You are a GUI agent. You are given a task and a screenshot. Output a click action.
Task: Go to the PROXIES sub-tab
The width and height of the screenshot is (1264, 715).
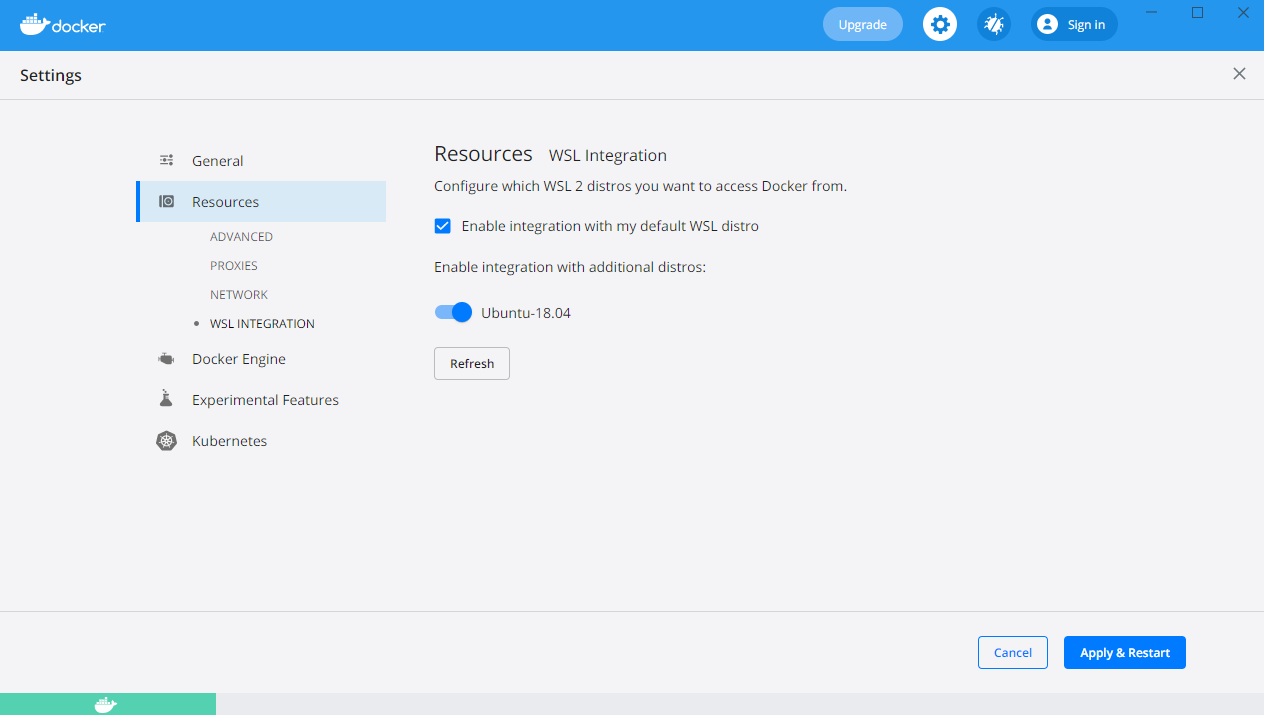click(x=234, y=266)
